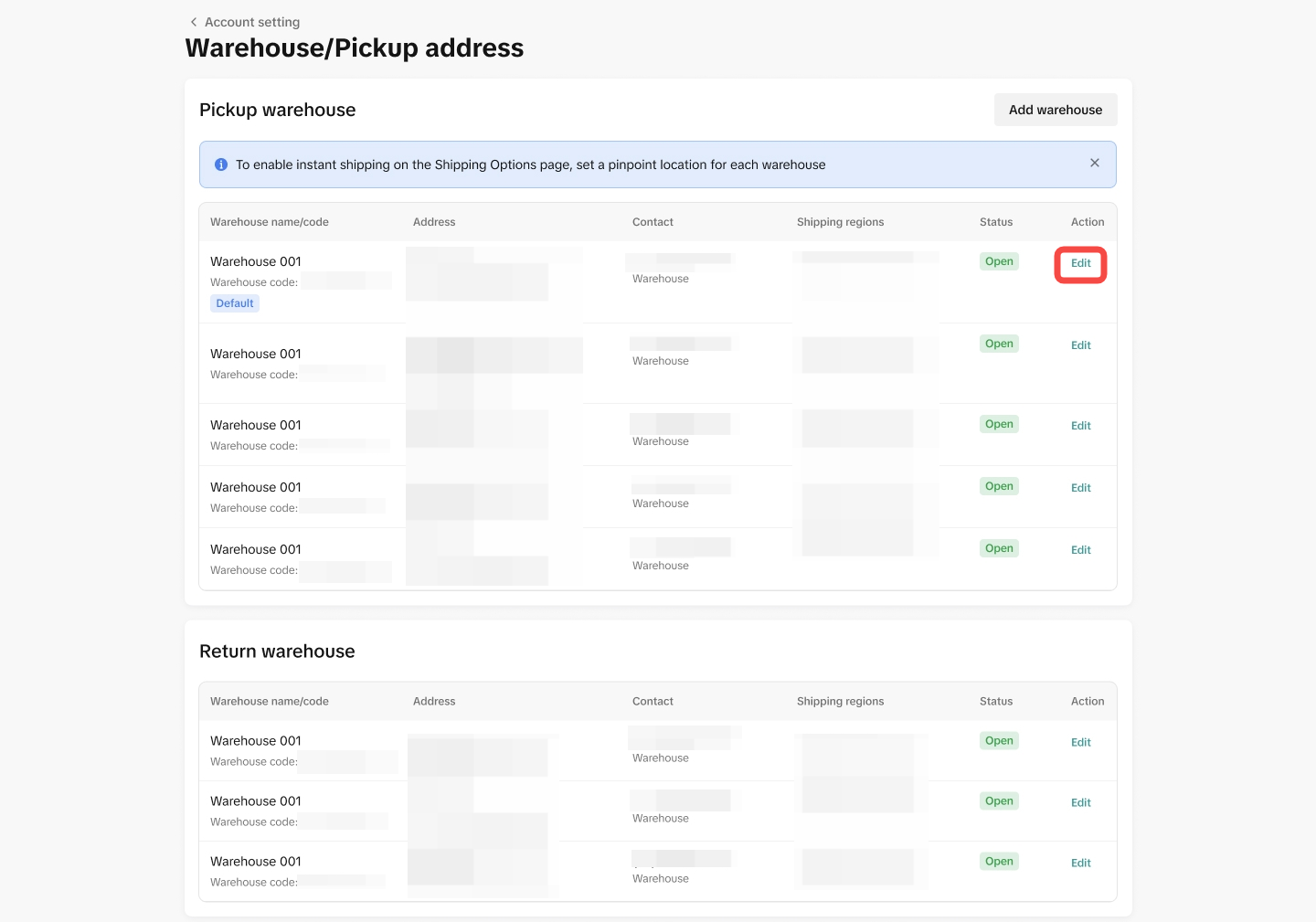Click the pickup table's Warehouse name/code header
The height and width of the screenshot is (922, 1316).
(x=269, y=222)
